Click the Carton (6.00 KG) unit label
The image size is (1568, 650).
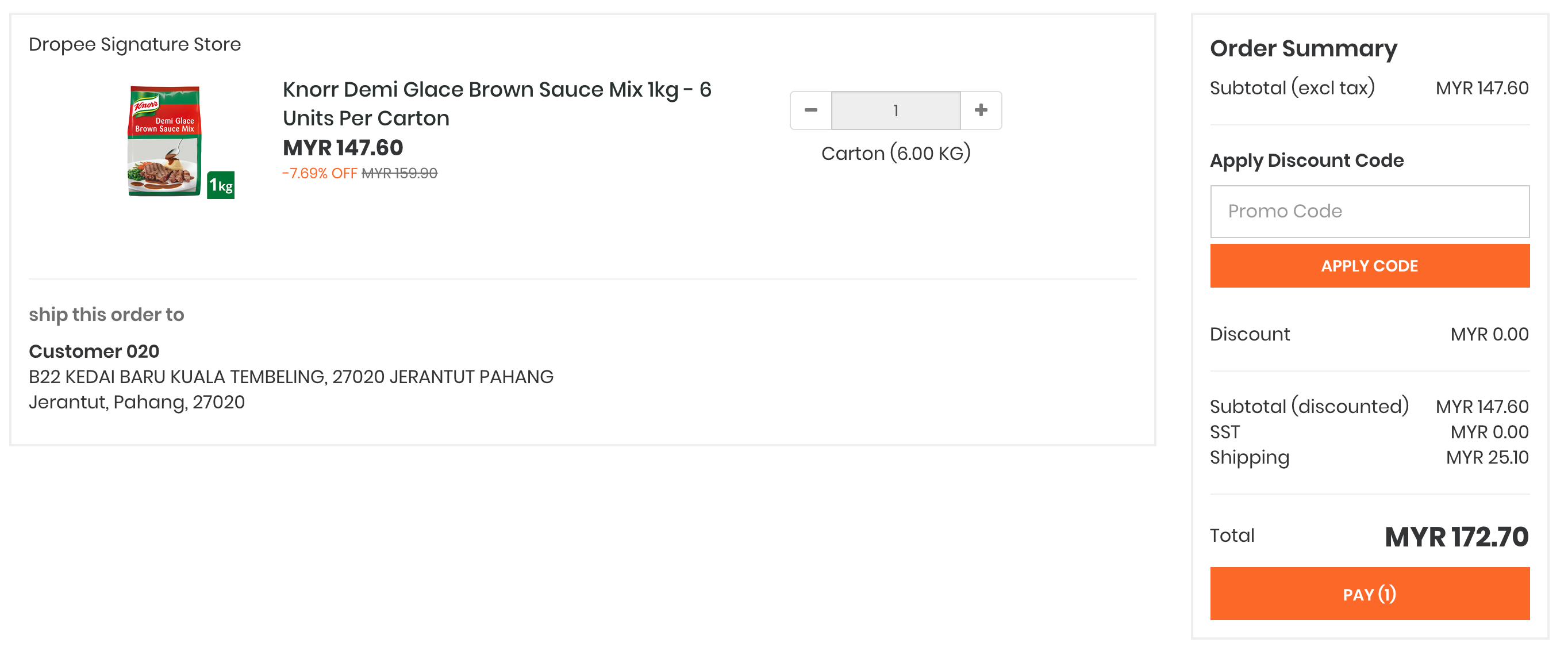[896, 154]
